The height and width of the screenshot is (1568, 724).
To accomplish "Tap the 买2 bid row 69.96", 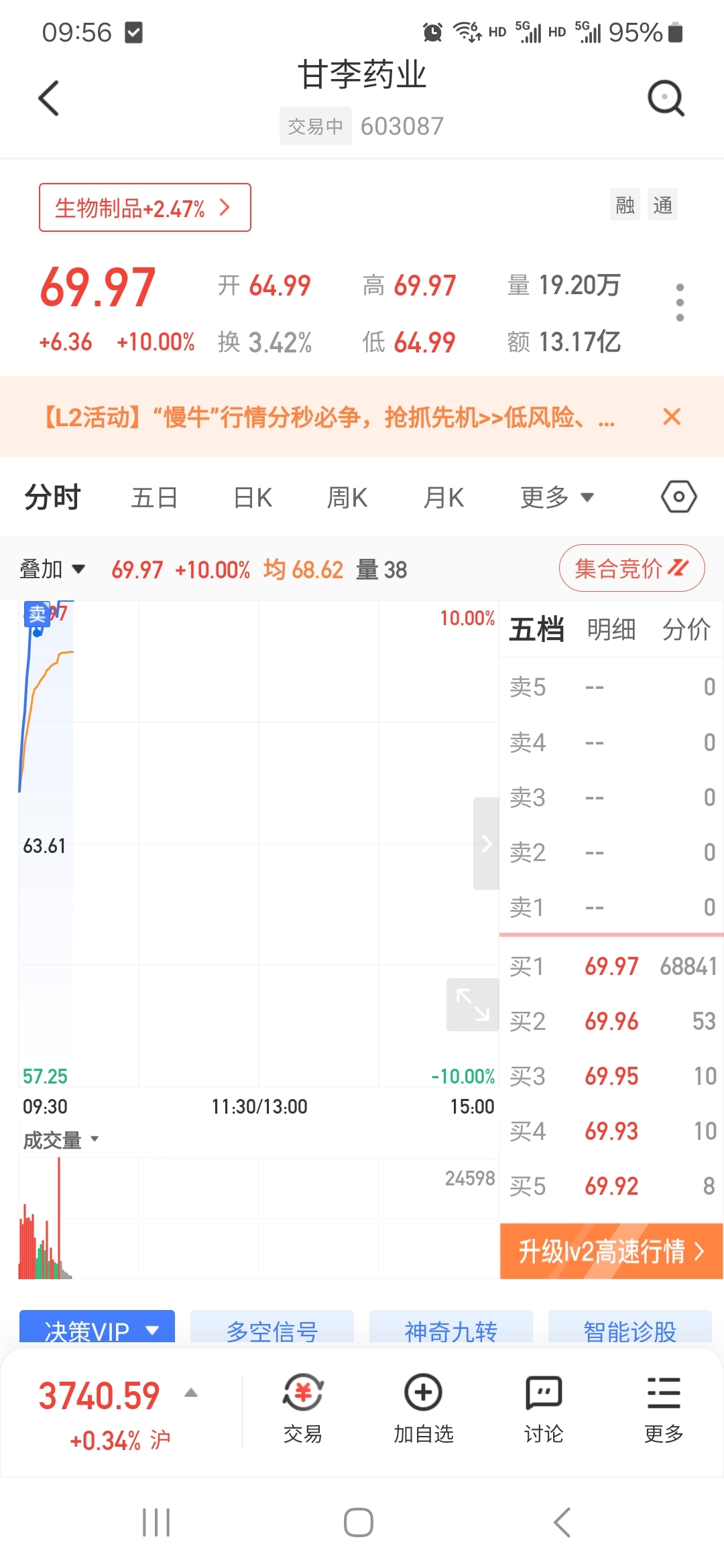I will click(612, 1021).
